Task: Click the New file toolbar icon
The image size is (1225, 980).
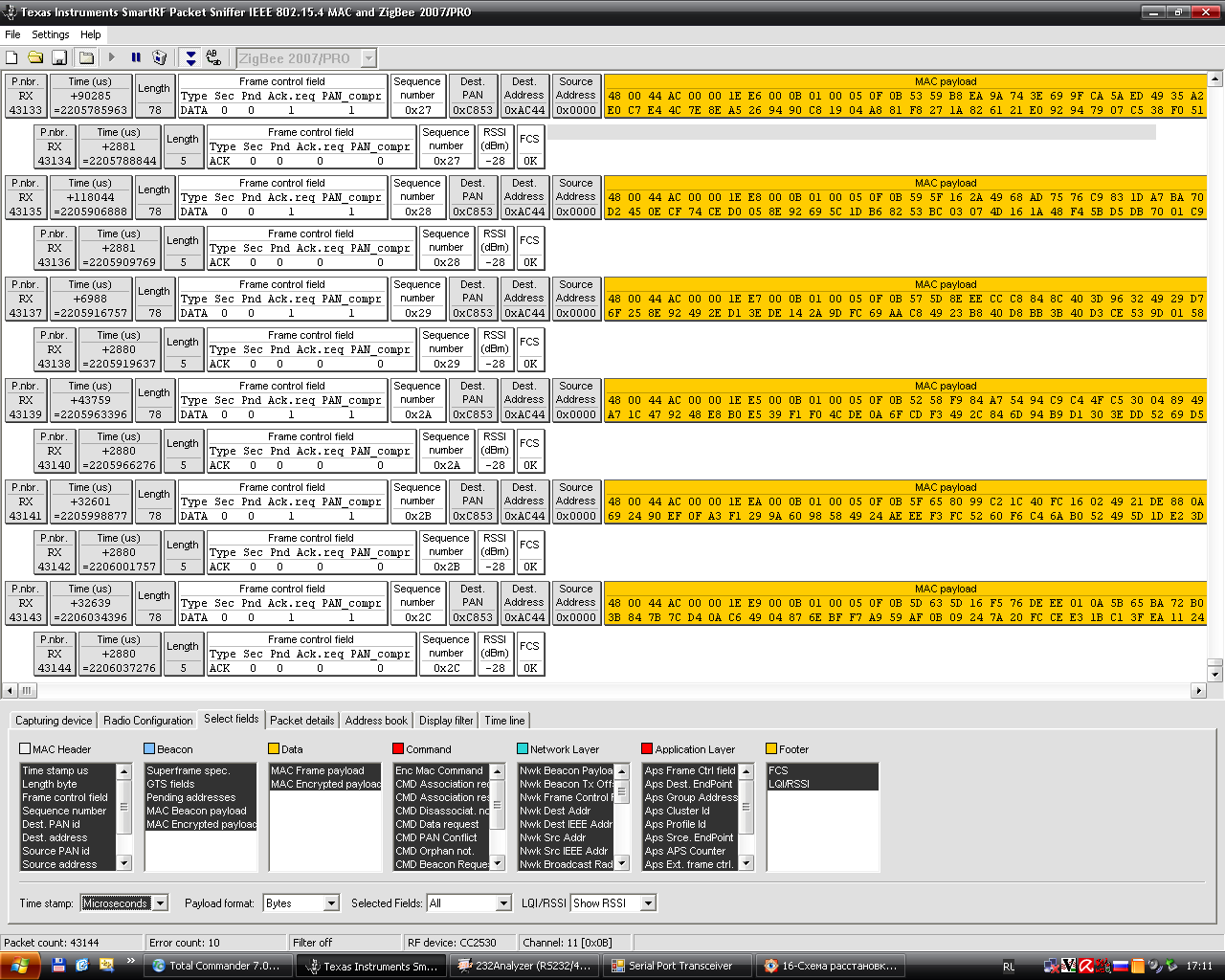Action: tap(12, 57)
